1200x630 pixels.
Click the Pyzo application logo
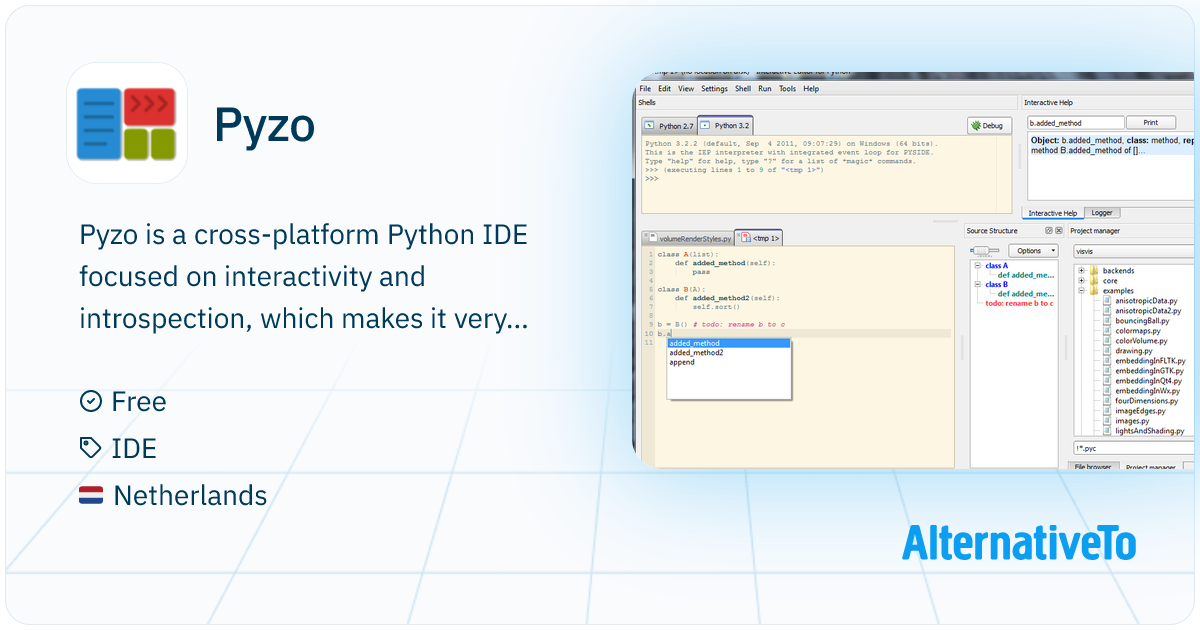[x=127, y=123]
